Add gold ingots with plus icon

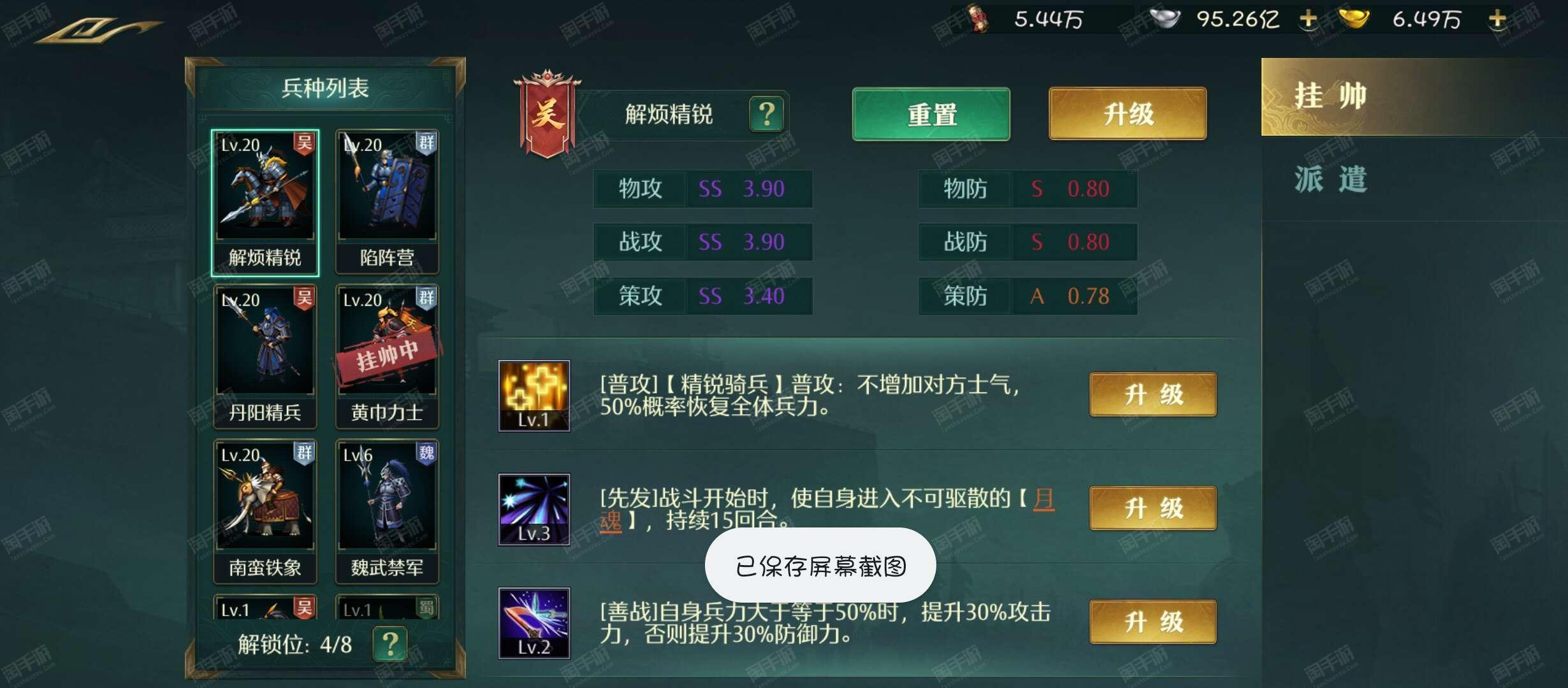(x=1498, y=18)
